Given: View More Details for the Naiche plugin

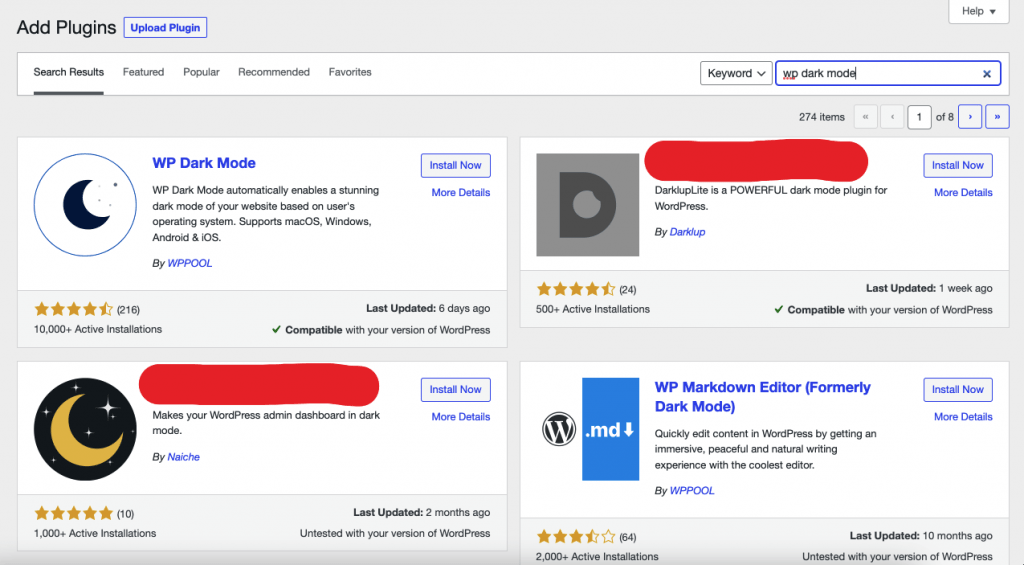Looking at the screenshot, I should (x=460, y=417).
